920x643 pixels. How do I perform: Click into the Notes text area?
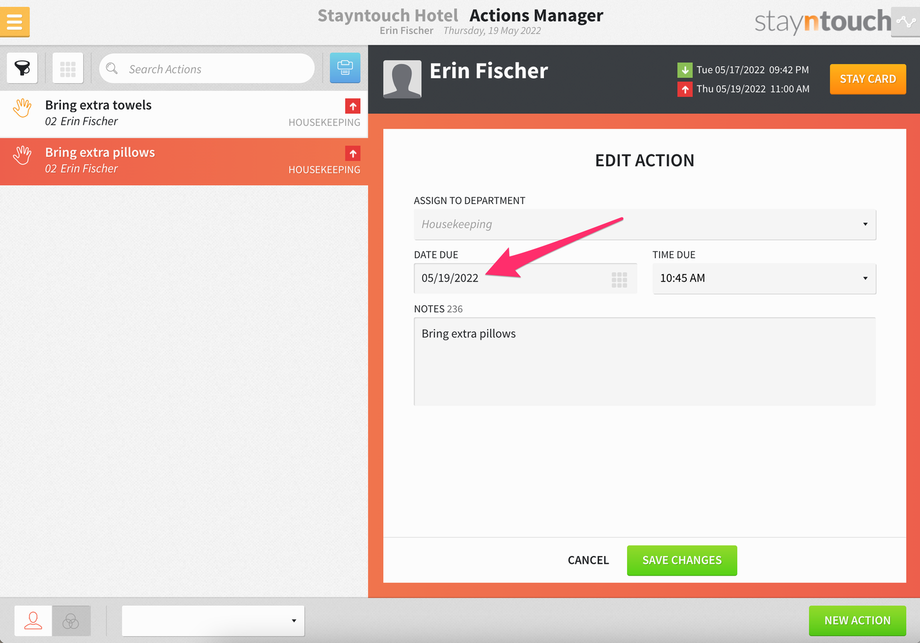click(645, 361)
